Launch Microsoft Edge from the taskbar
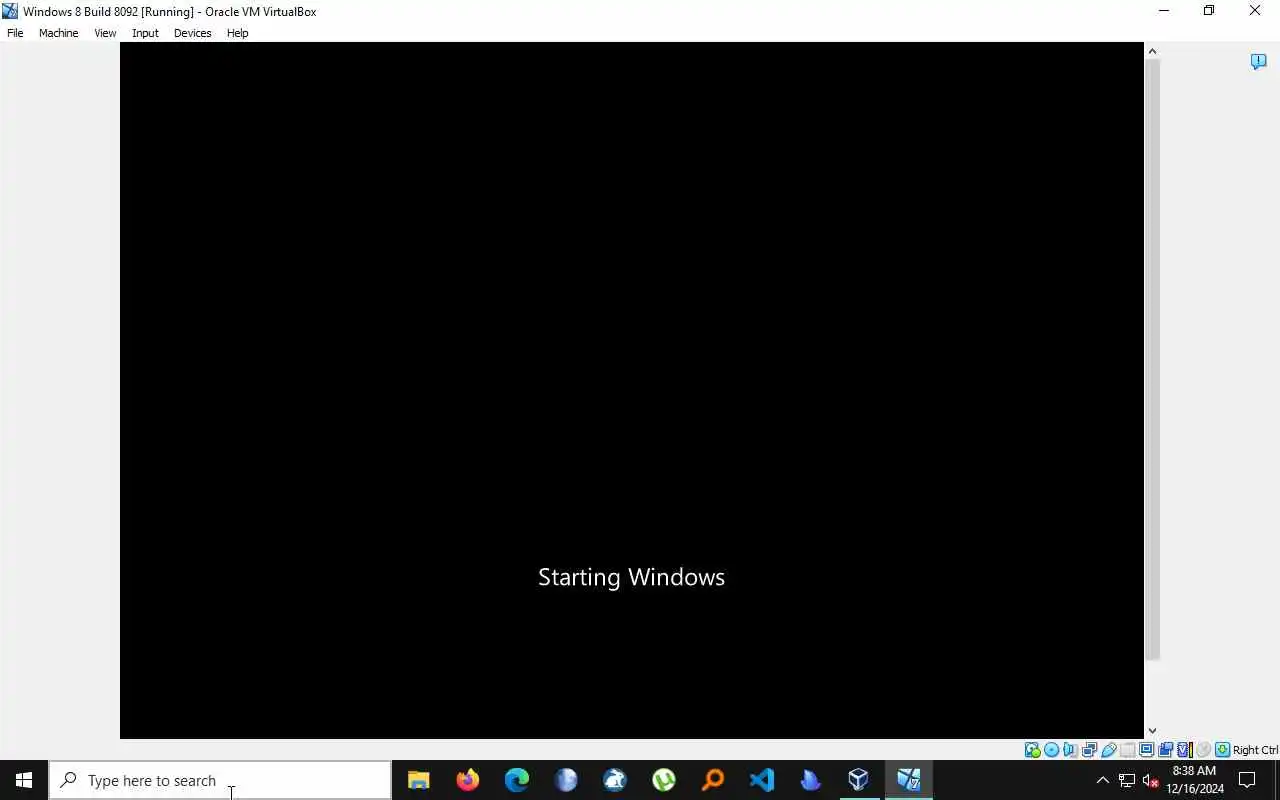This screenshot has width=1280, height=800. tap(516, 780)
